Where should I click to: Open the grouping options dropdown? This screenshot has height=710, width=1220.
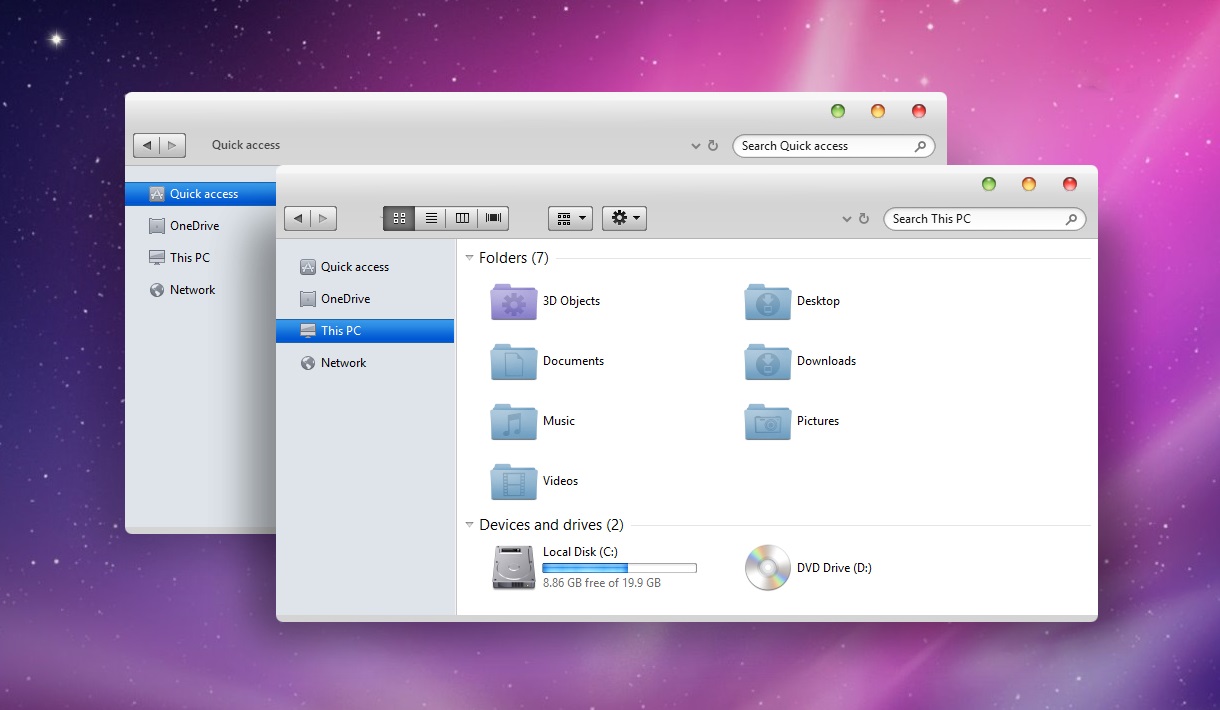point(569,218)
